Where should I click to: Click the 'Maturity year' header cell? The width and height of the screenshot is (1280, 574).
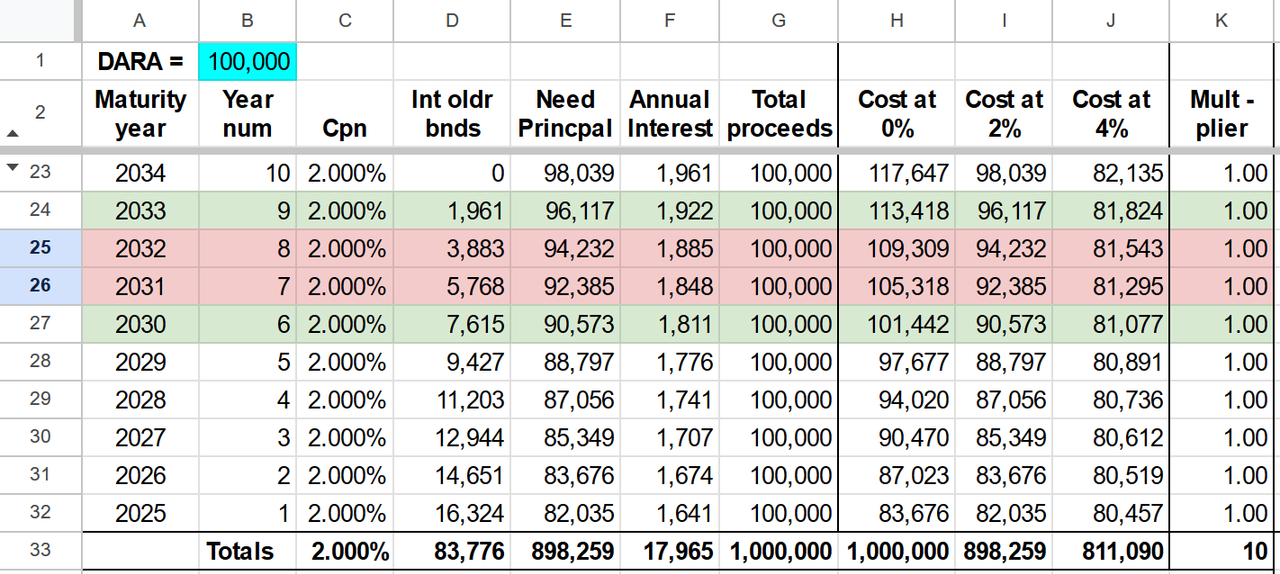point(139,113)
